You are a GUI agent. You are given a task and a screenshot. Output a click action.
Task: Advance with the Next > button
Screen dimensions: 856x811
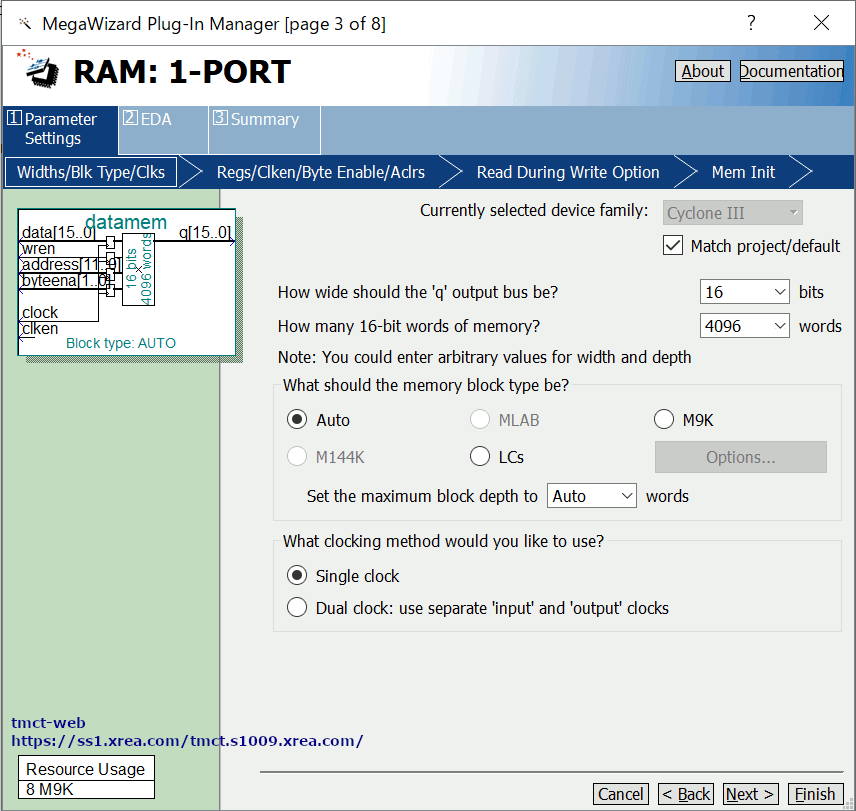tap(750, 794)
